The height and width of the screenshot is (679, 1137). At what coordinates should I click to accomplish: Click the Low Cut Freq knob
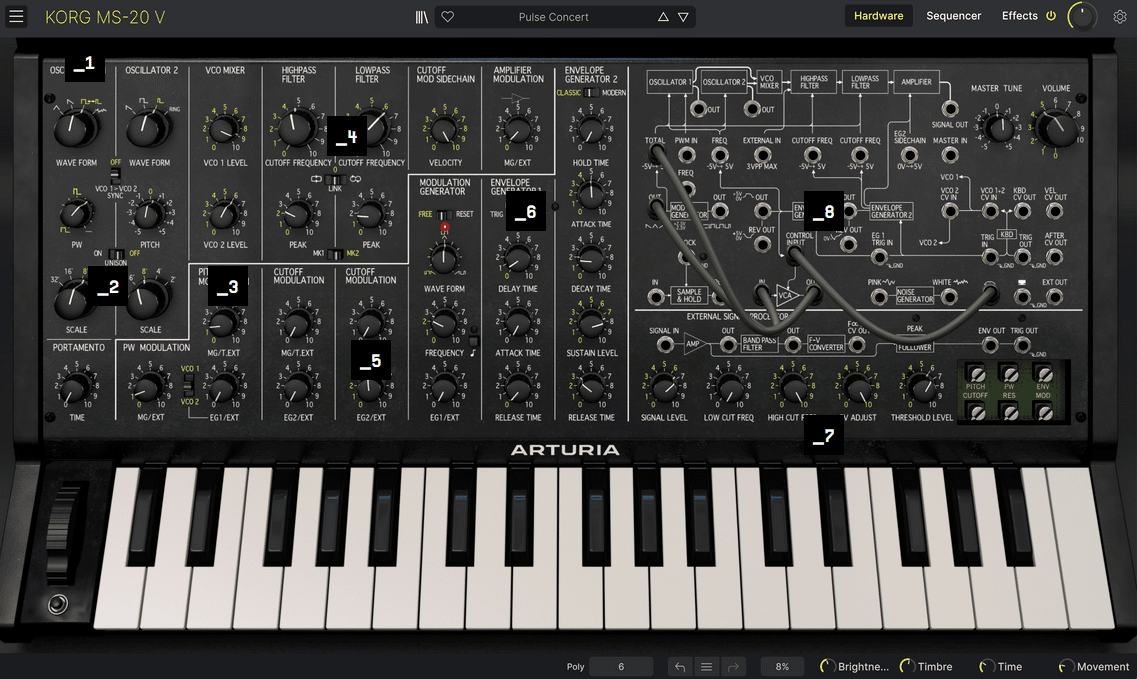(x=729, y=389)
